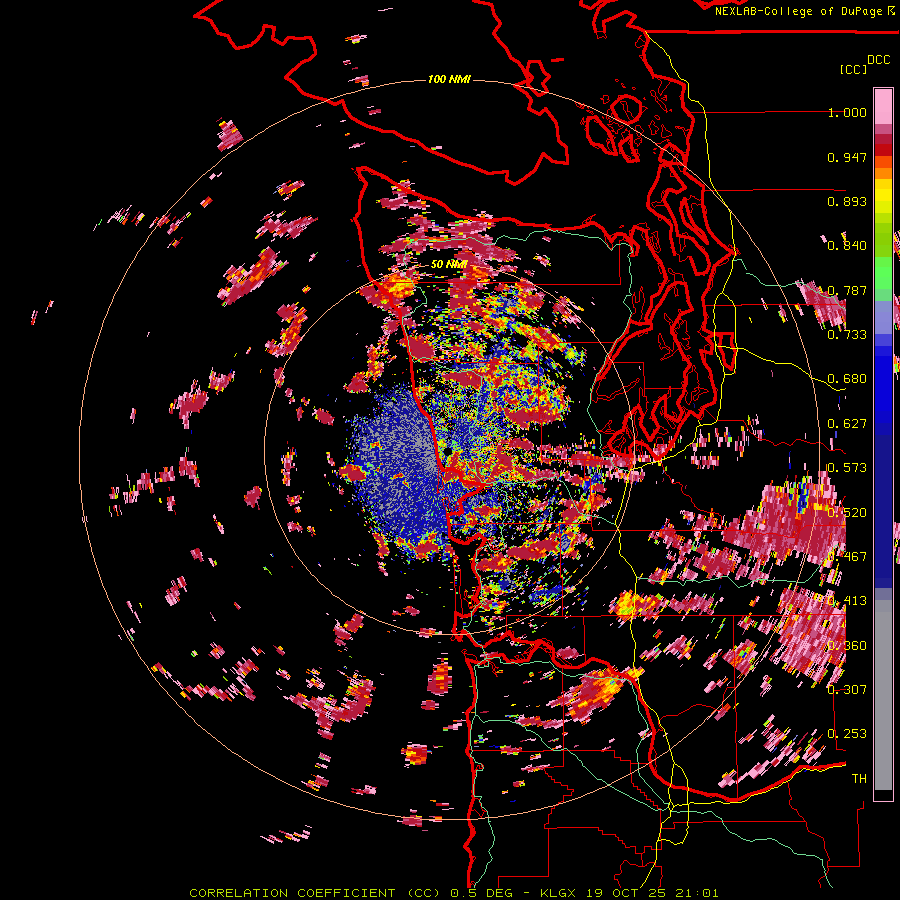Image resolution: width=900 pixels, height=900 pixels.
Task: Click the '19 OCT 25 21:01' timestamp
Action: (x=654, y=893)
